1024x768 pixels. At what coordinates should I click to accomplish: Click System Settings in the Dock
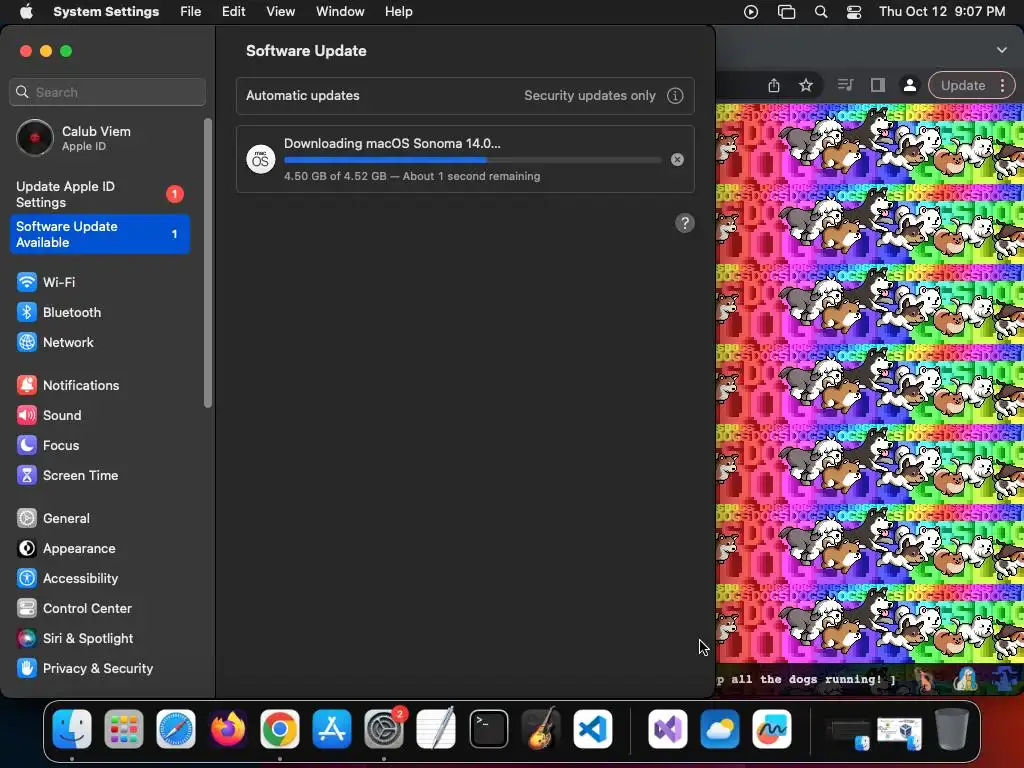(x=384, y=729)
